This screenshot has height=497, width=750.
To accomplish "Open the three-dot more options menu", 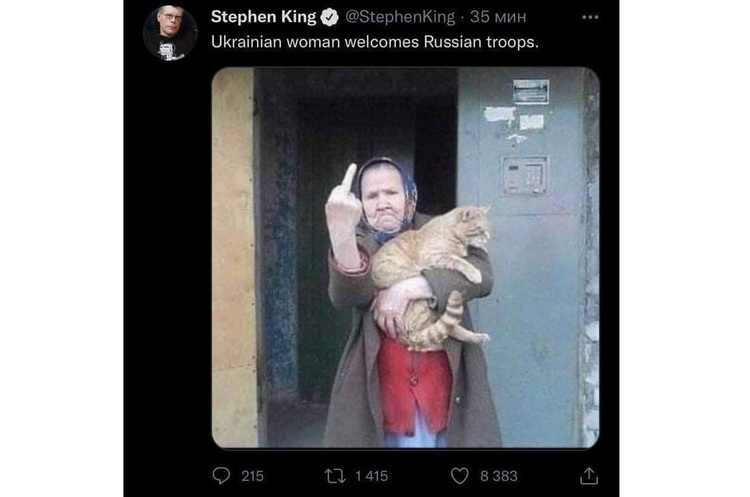I will click(590, 17).
